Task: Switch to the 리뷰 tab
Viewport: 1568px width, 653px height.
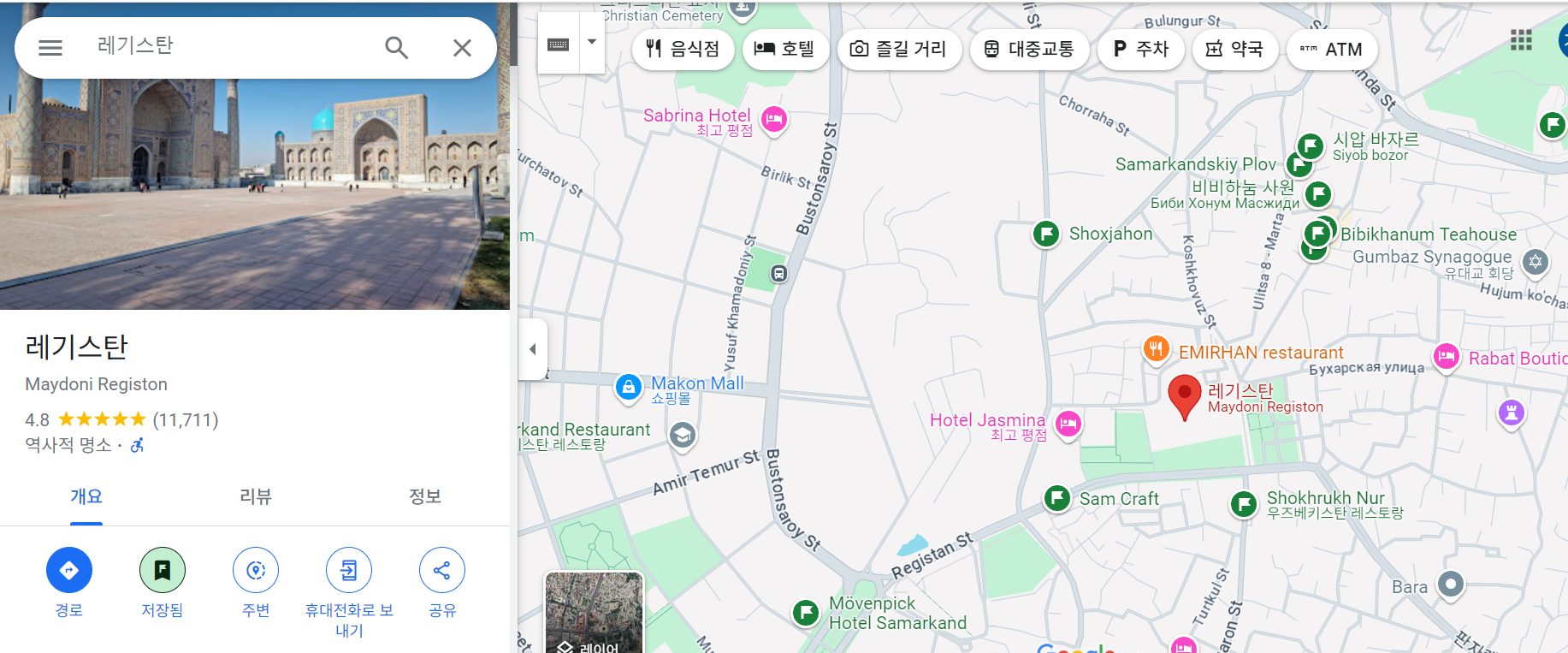Action: 255,496
